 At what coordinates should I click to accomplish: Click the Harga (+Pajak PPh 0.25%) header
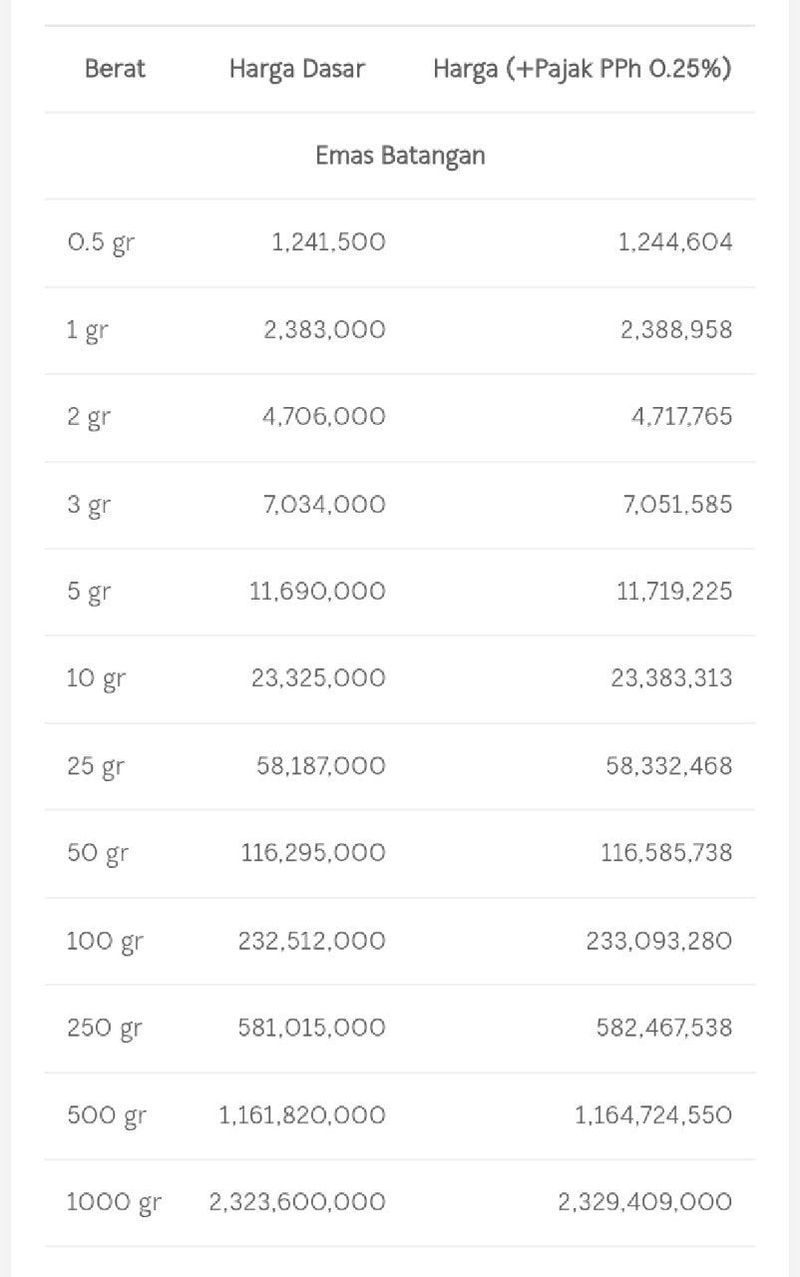[582, 69]
